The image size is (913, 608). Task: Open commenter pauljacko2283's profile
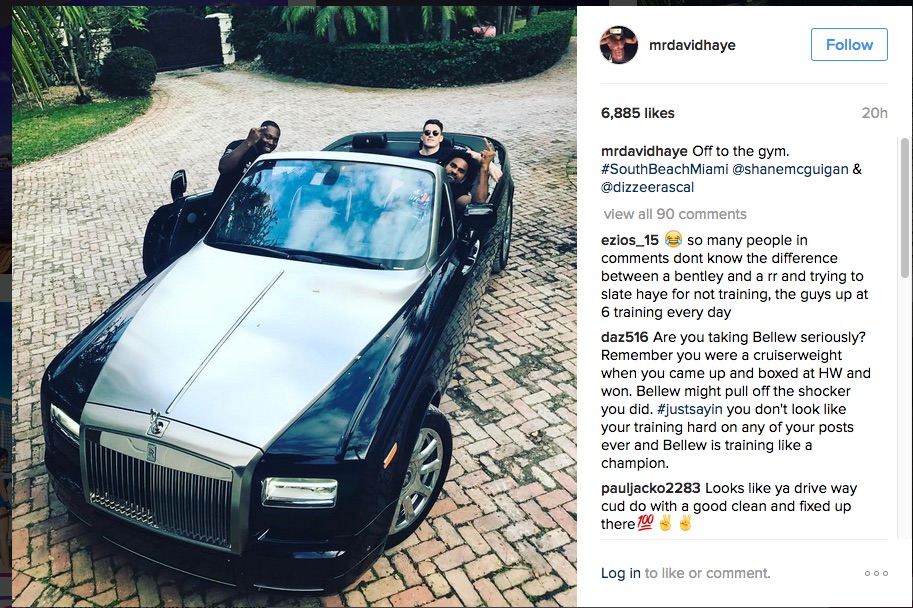pos(650,488)
